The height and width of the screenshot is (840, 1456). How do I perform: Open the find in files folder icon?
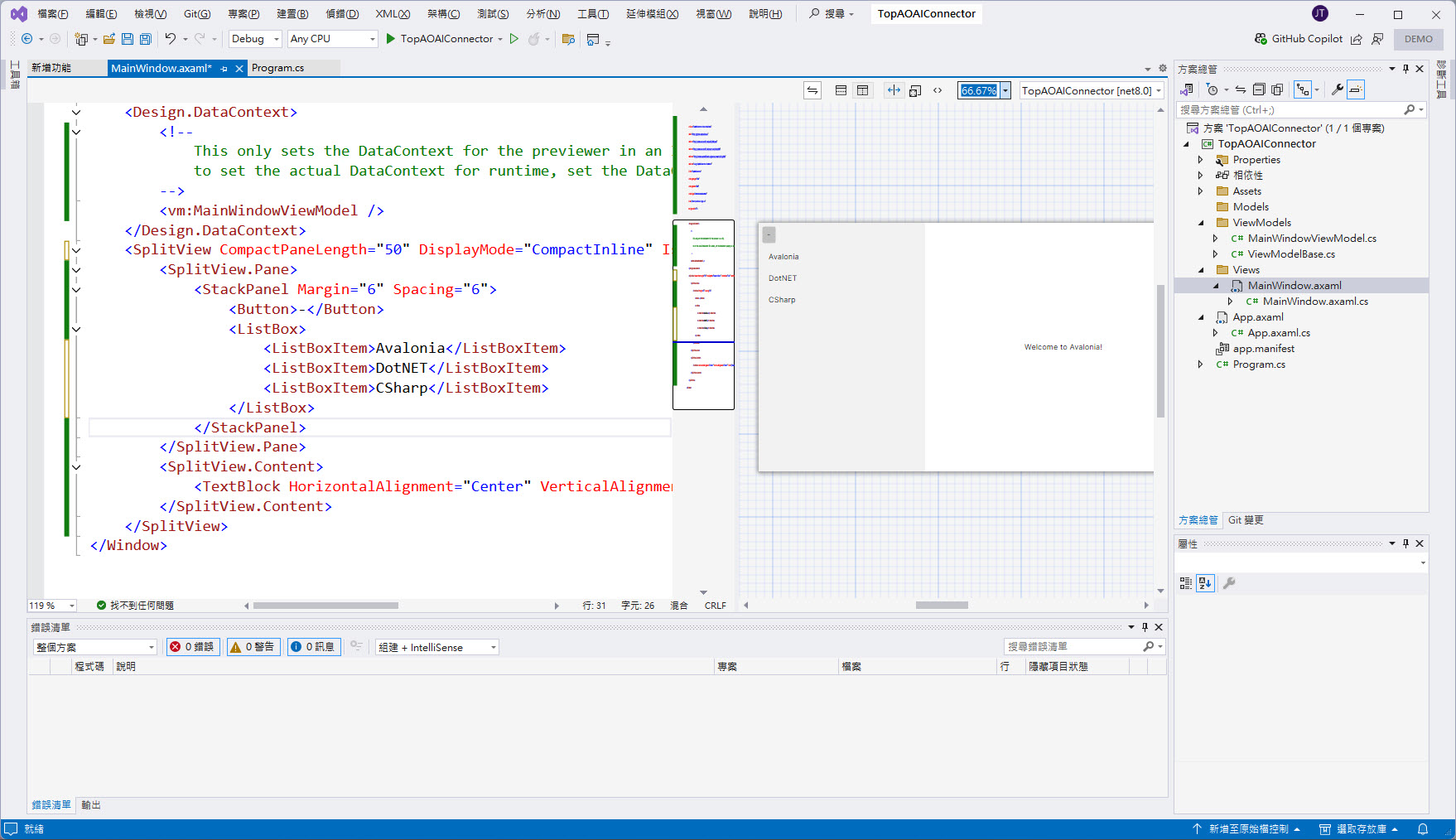568,39
